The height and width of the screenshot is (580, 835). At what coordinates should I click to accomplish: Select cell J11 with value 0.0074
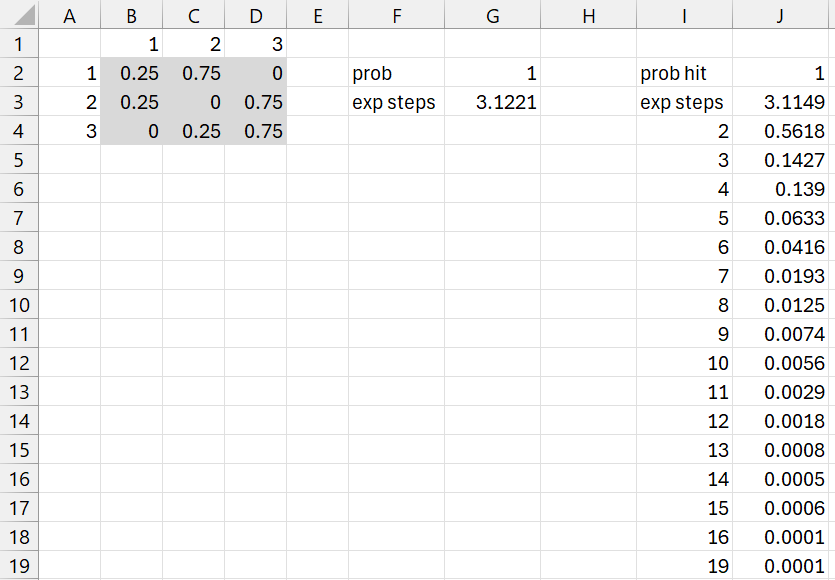point(780,333)
